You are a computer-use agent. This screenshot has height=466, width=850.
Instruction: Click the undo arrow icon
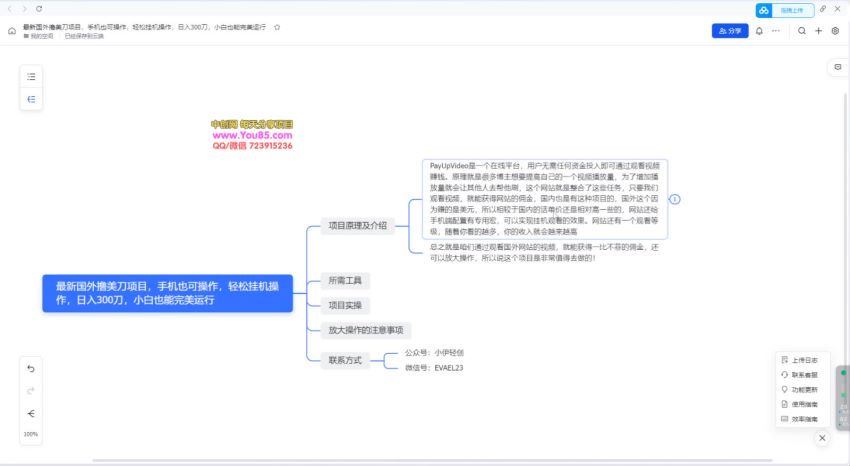(x=31, y=368)
